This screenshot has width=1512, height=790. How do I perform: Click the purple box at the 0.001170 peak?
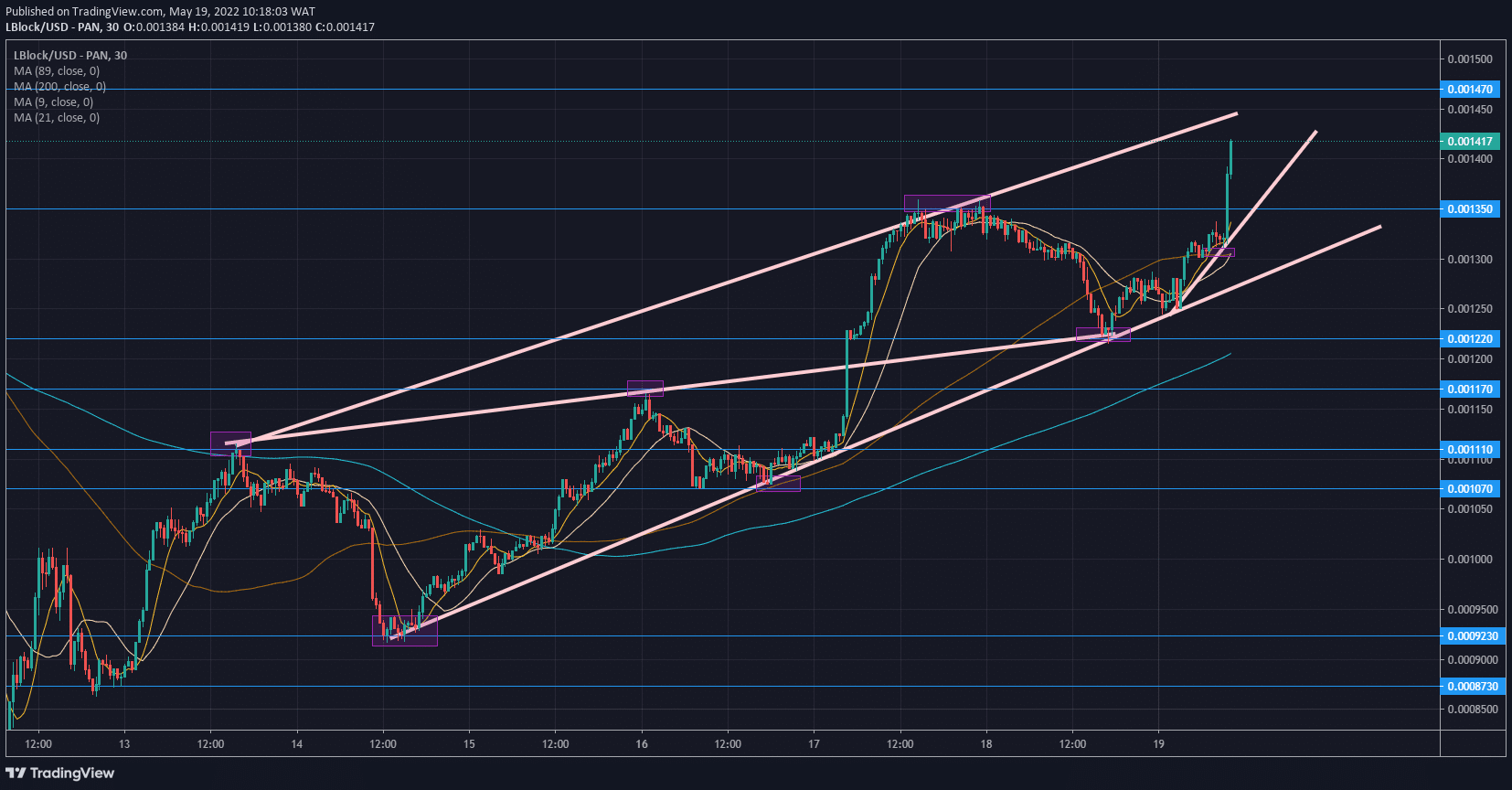pyautogui.click(x=645, y=389)
